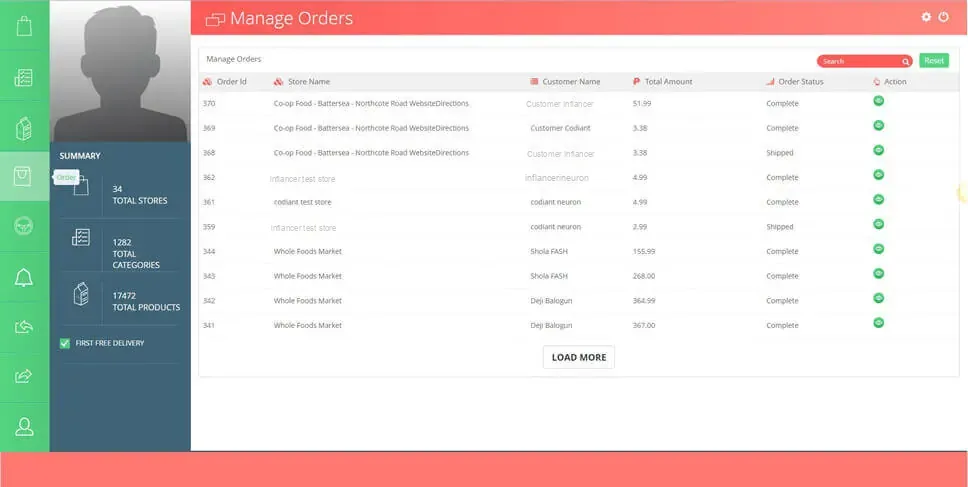968x487 pixels.
Task: View order 369 using its eye icon
Action: (878, 125)
